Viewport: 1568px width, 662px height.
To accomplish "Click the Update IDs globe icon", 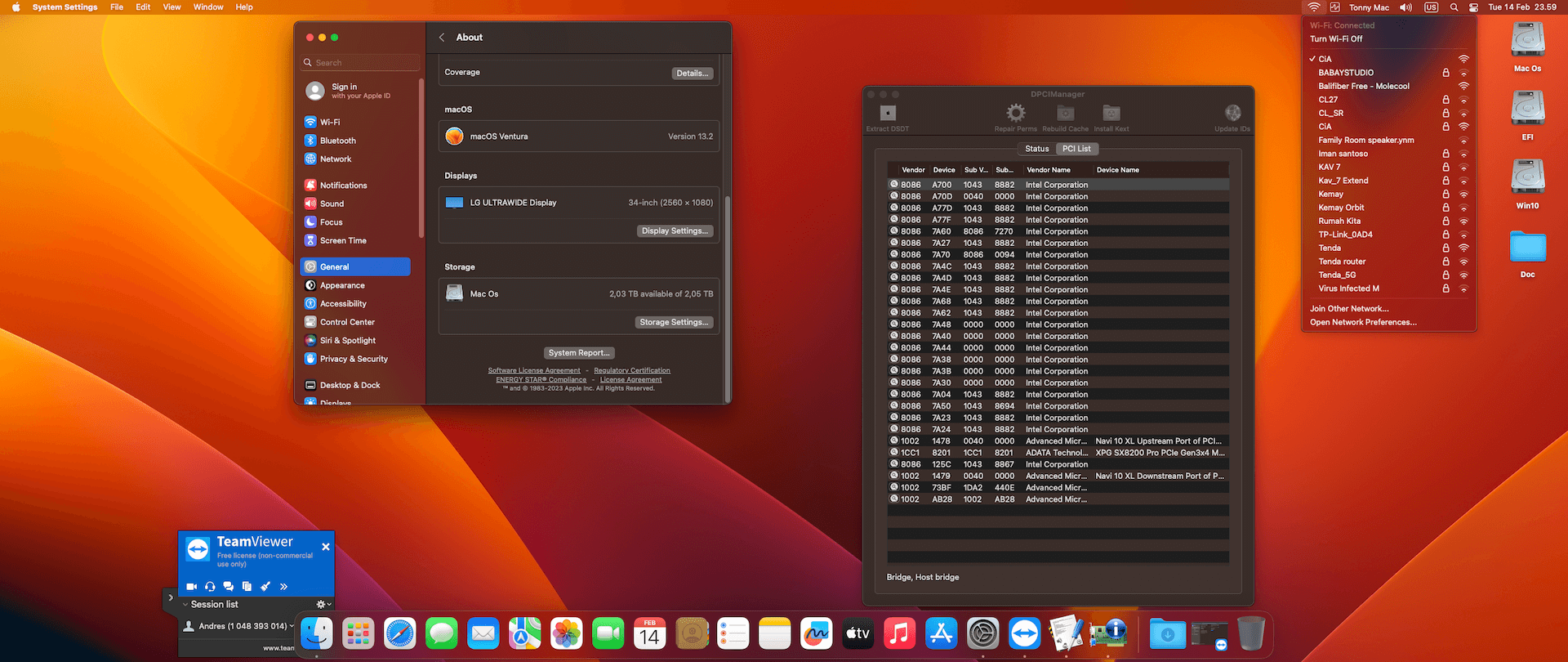I will tap(1232, 113).
